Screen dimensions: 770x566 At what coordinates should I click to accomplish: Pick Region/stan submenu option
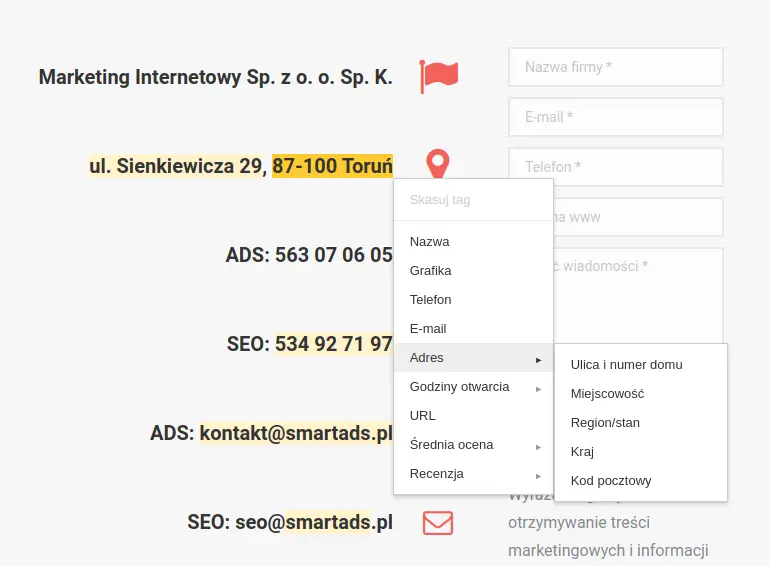point(605,423)
